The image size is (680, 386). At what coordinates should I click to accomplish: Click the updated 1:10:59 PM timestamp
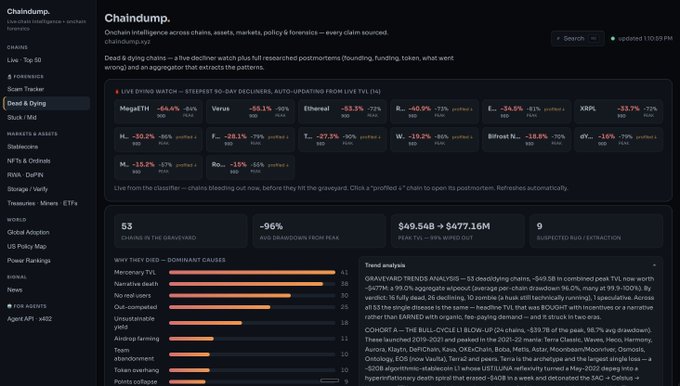(645, 39)
